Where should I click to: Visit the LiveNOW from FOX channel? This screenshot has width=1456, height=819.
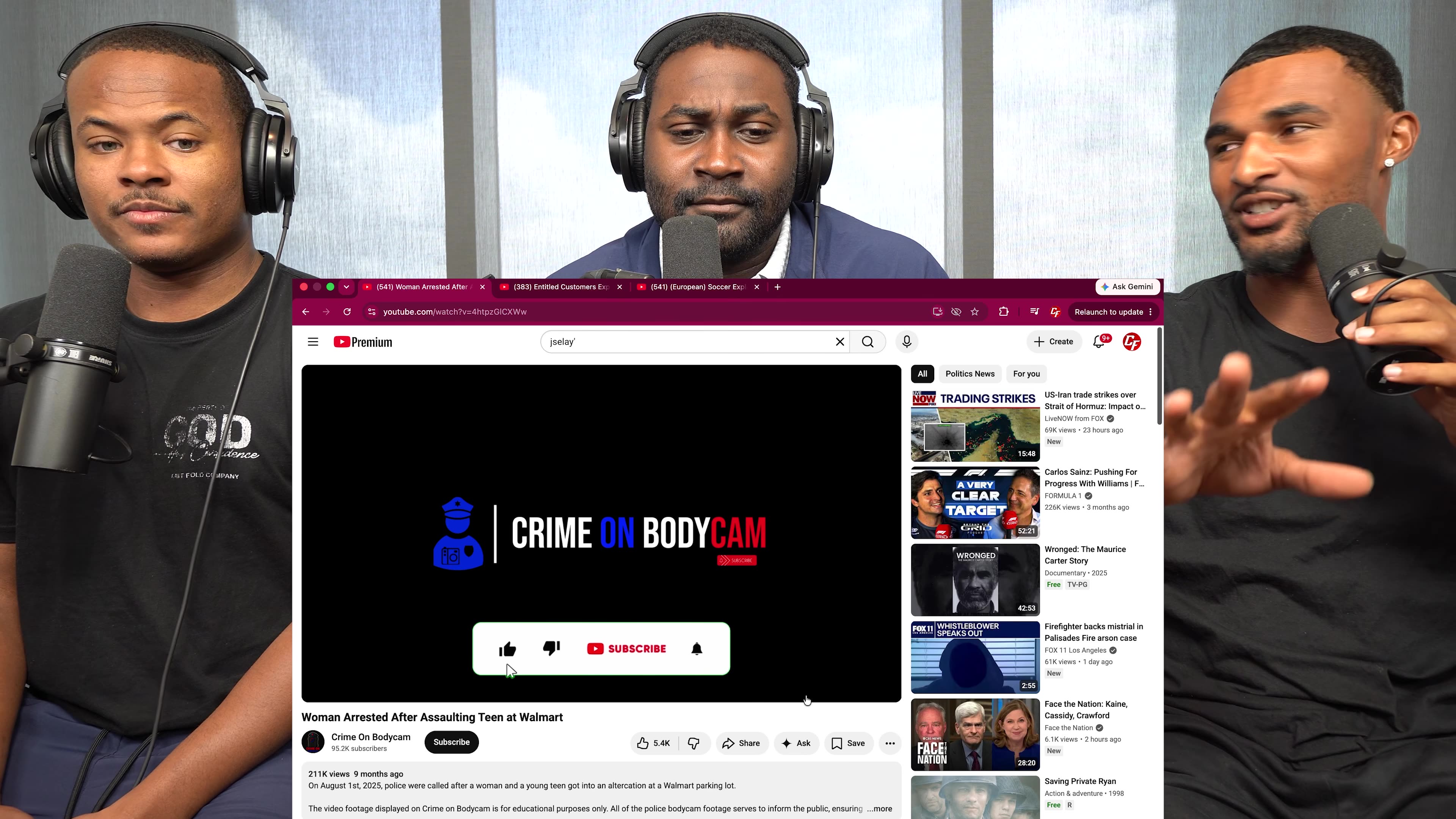1074,419
